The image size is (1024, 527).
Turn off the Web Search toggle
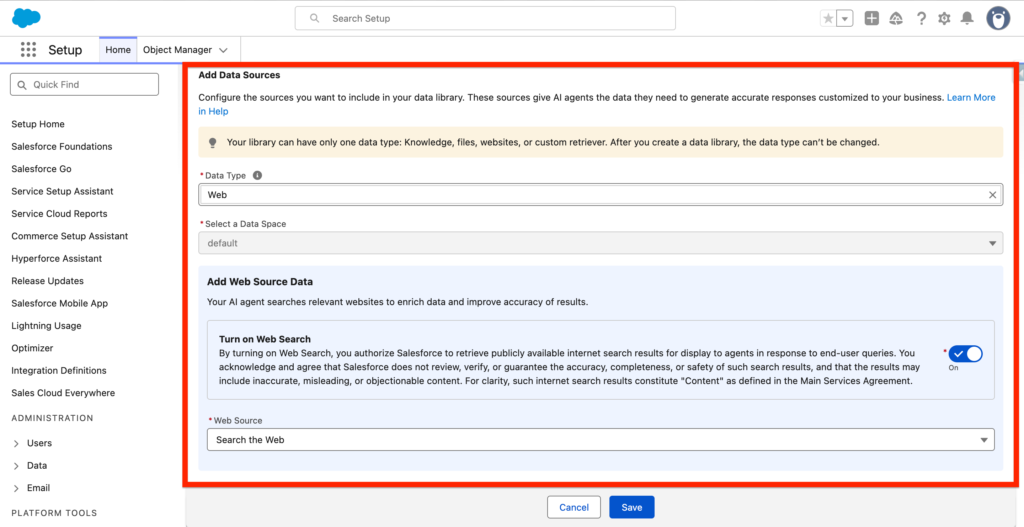pyautogui.click(x=966, y=353)
